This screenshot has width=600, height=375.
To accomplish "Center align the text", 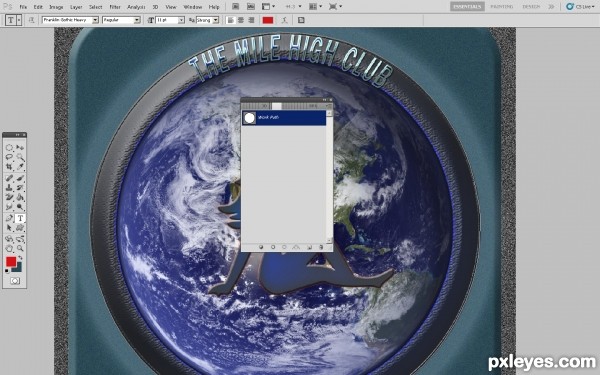I will 241,20.
